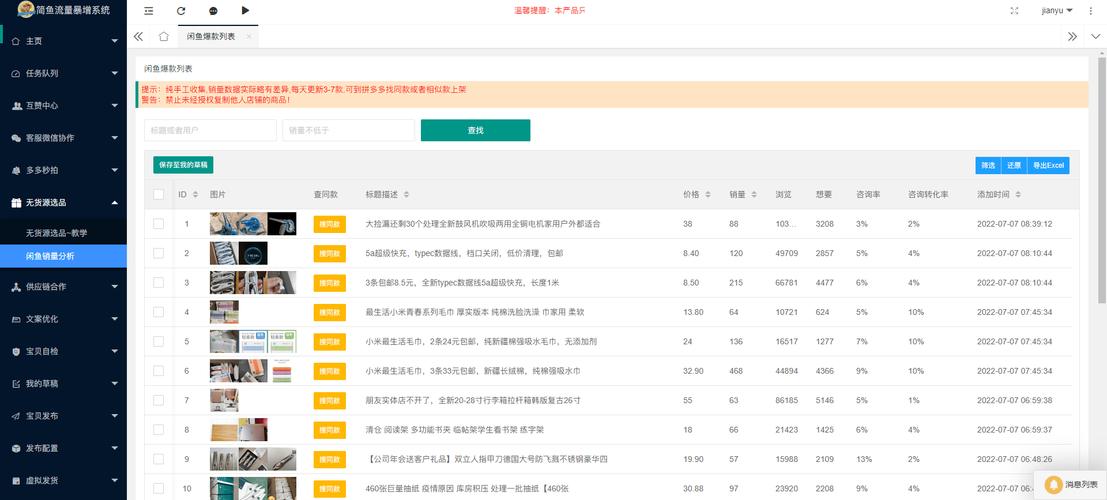Collapse the sidebar with the menu-fold icon

[148, 11]
